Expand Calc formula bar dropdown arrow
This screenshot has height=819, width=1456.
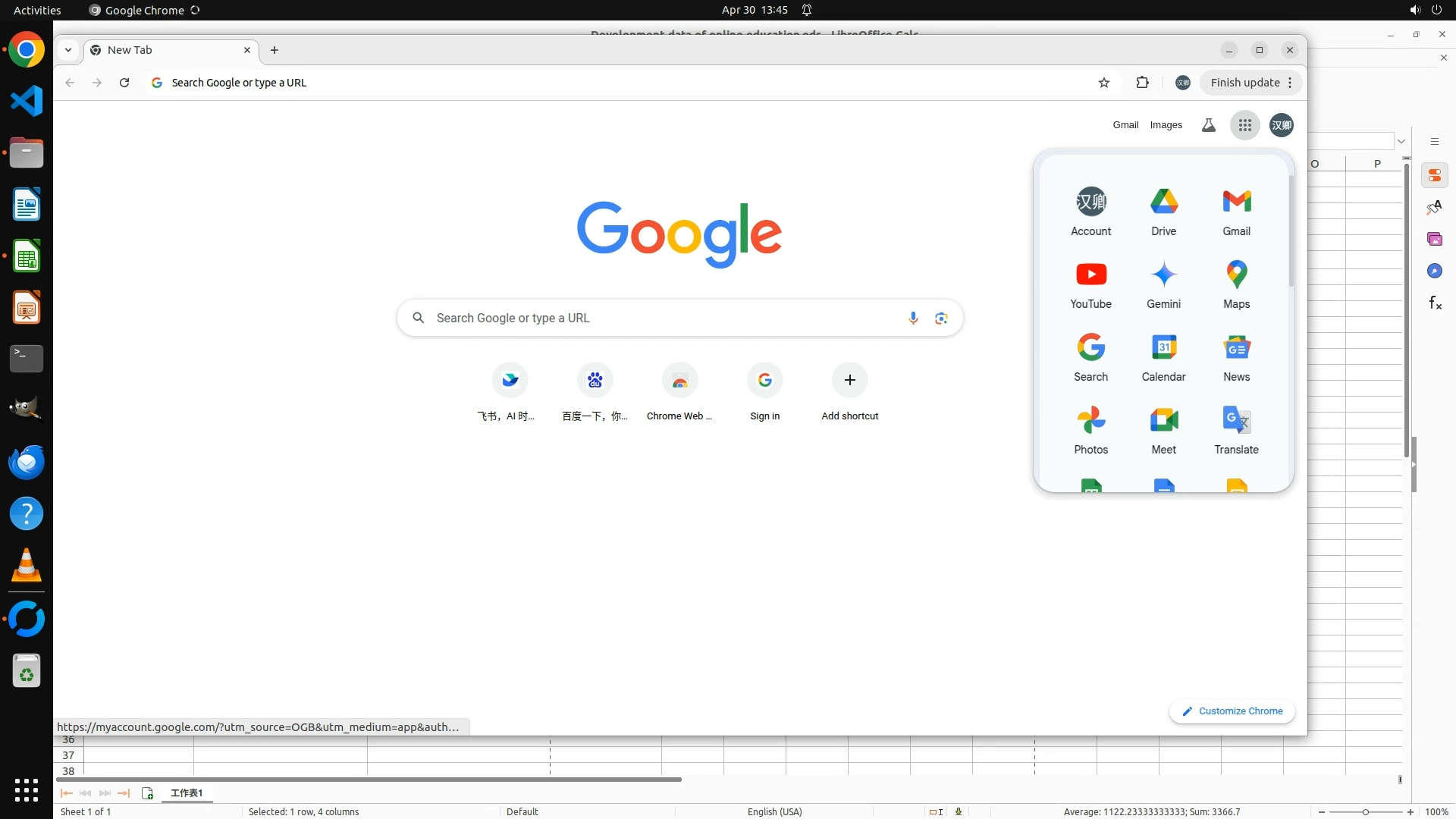[1401, 141]
